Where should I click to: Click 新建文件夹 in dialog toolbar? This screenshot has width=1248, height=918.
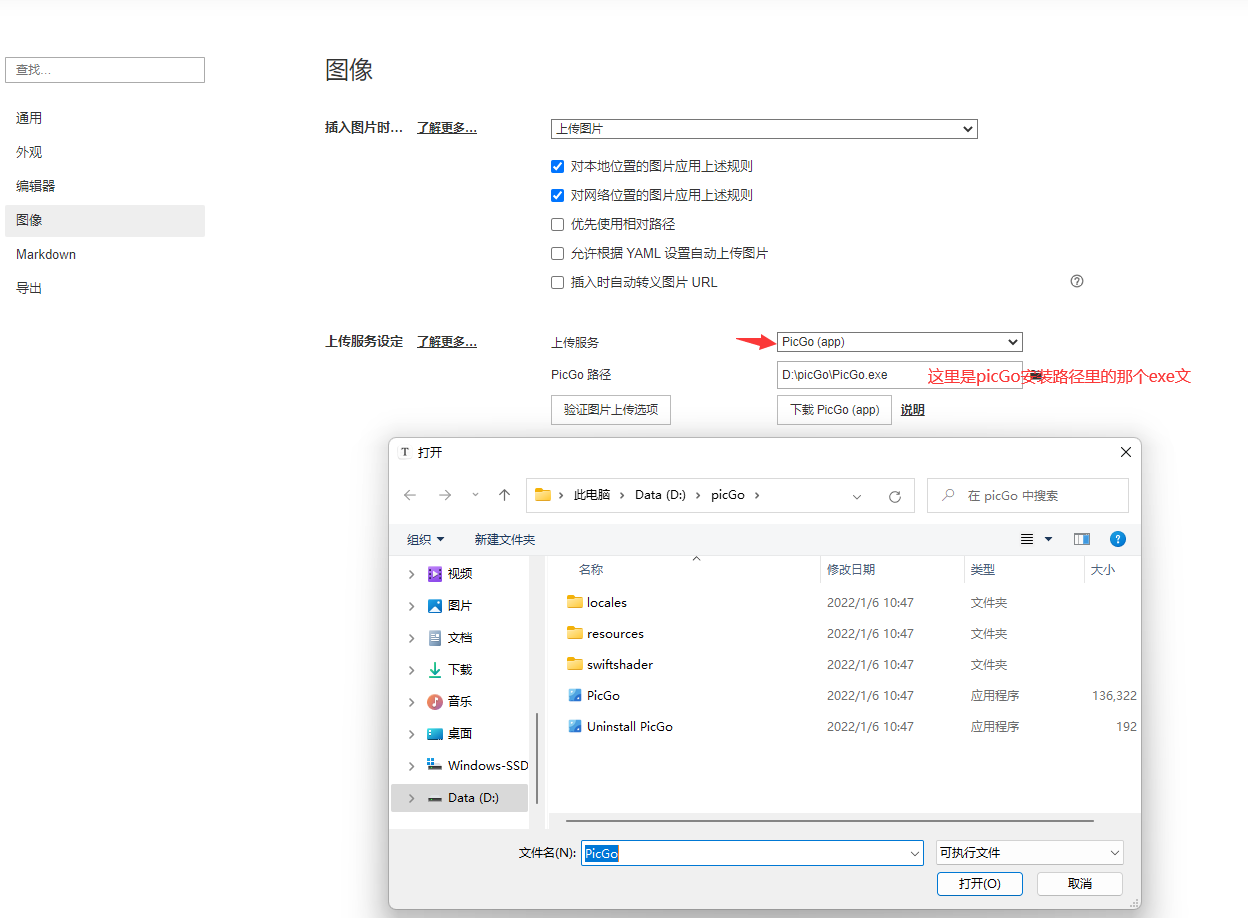[505, 539]
